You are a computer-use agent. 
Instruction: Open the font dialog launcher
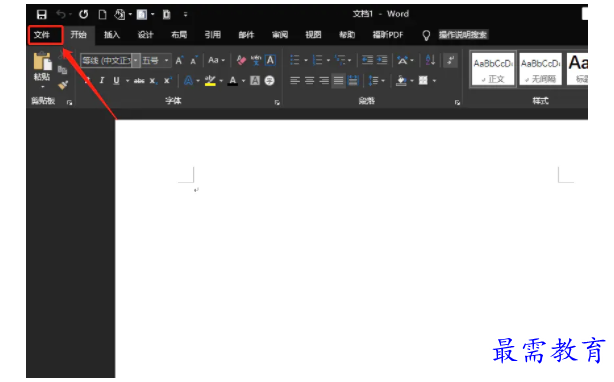point(277,103)
